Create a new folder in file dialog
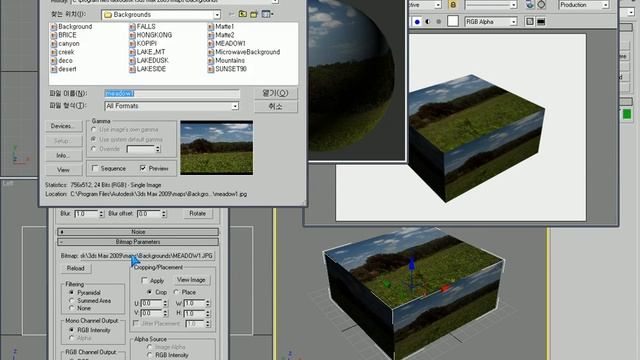 coord(254,14)
